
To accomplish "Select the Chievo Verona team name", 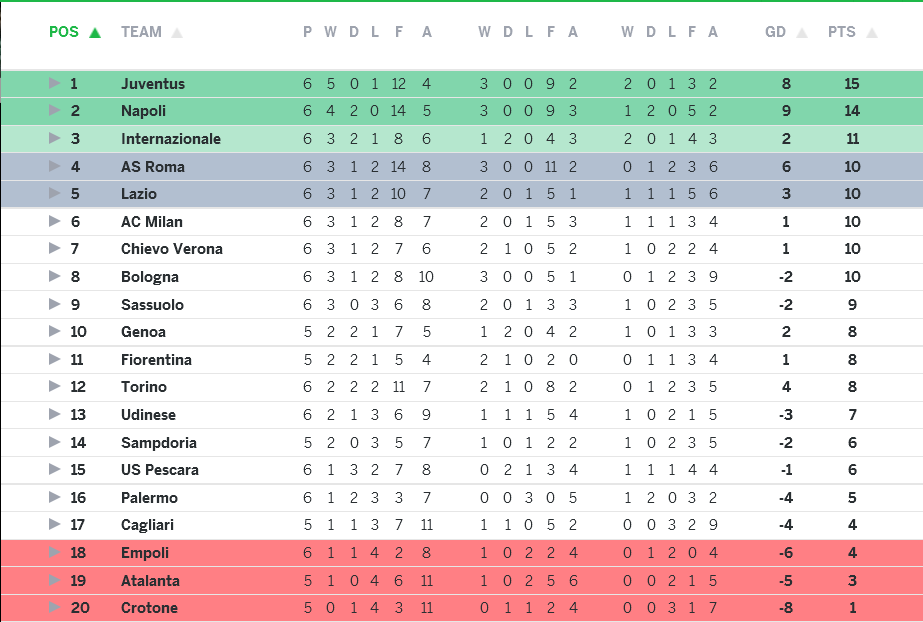I will (172, 249).
